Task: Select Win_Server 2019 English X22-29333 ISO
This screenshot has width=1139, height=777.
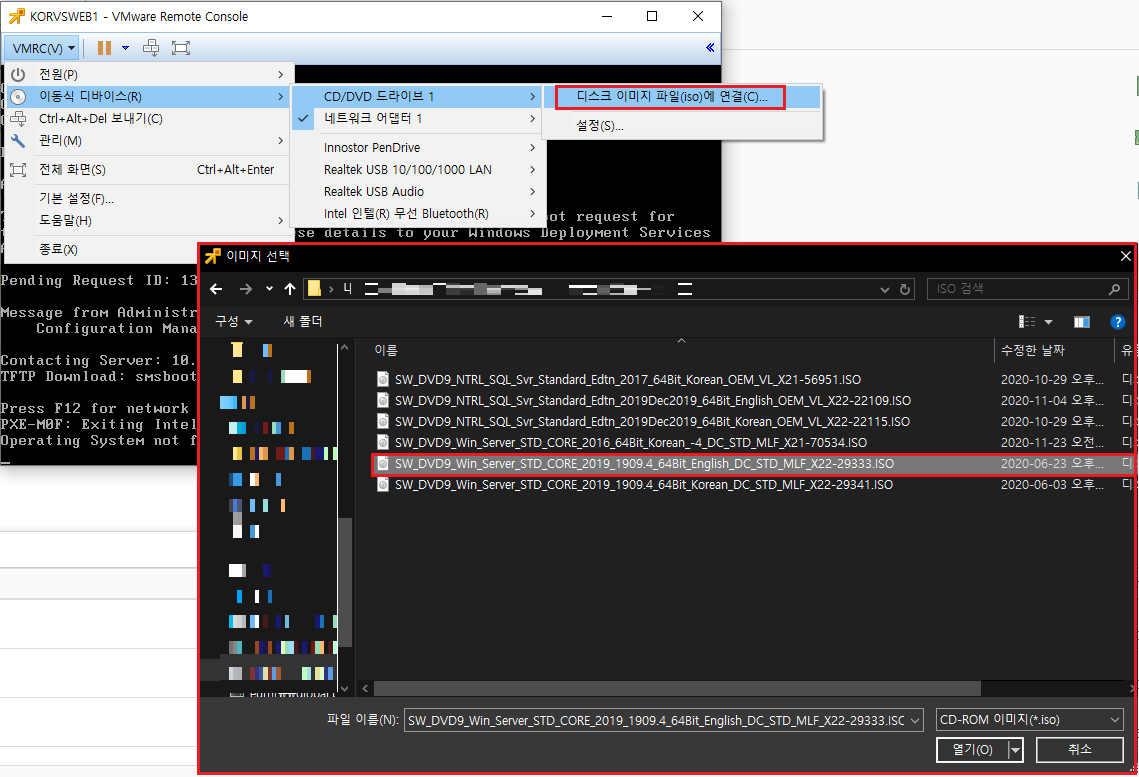Action: (644, 463)
